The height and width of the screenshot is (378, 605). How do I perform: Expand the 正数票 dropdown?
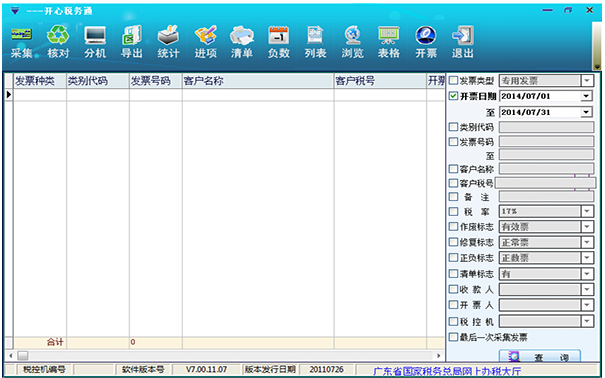click(586, 258)
